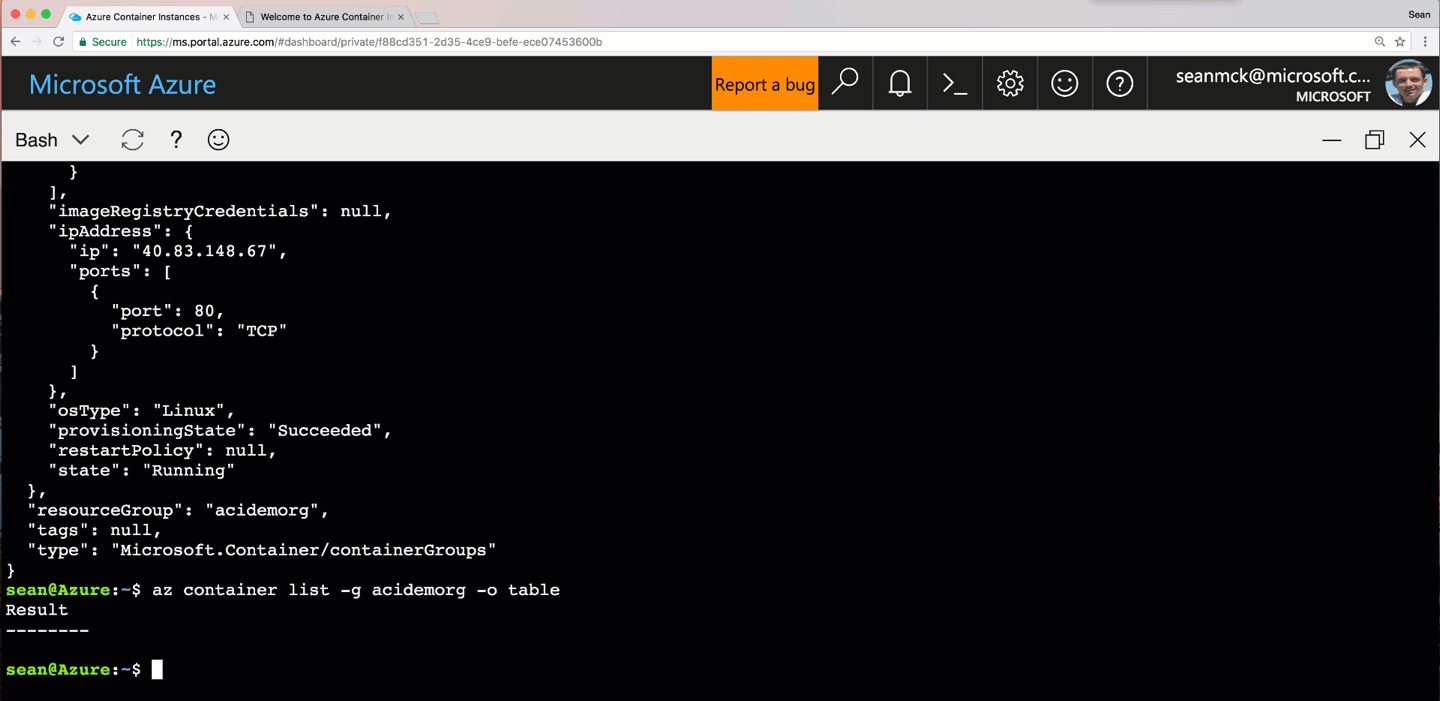Click the Microsoft Azure logo text

click(x=122, y=84)
